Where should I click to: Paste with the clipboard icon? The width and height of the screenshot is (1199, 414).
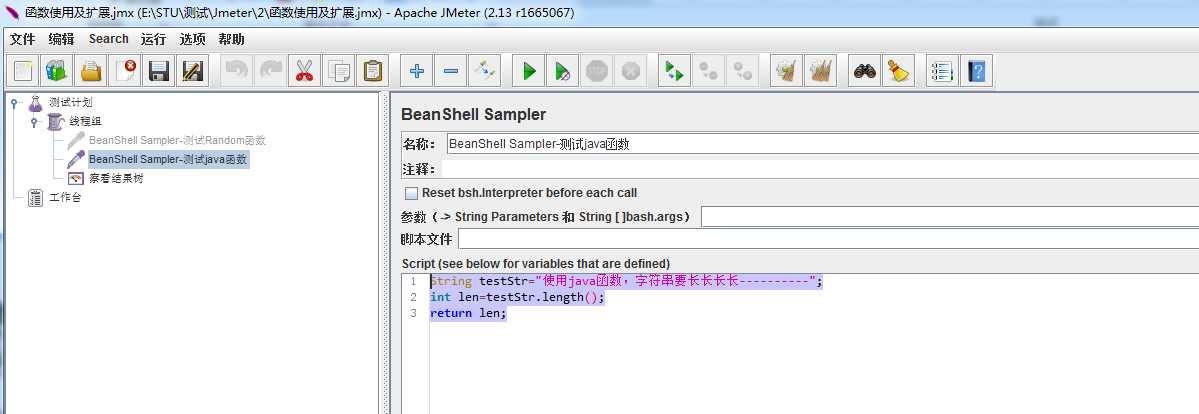[372, 71]
